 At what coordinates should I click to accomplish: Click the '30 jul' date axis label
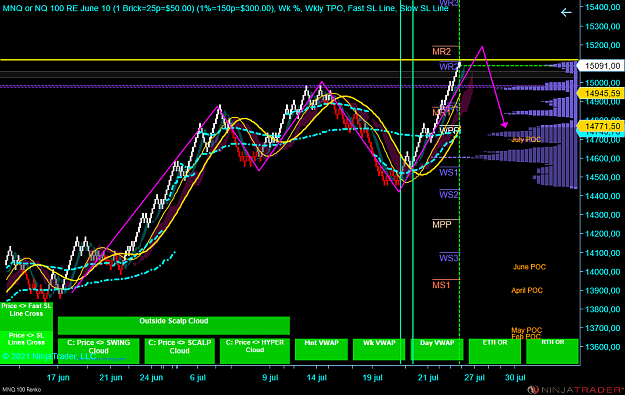click(515, 377)
